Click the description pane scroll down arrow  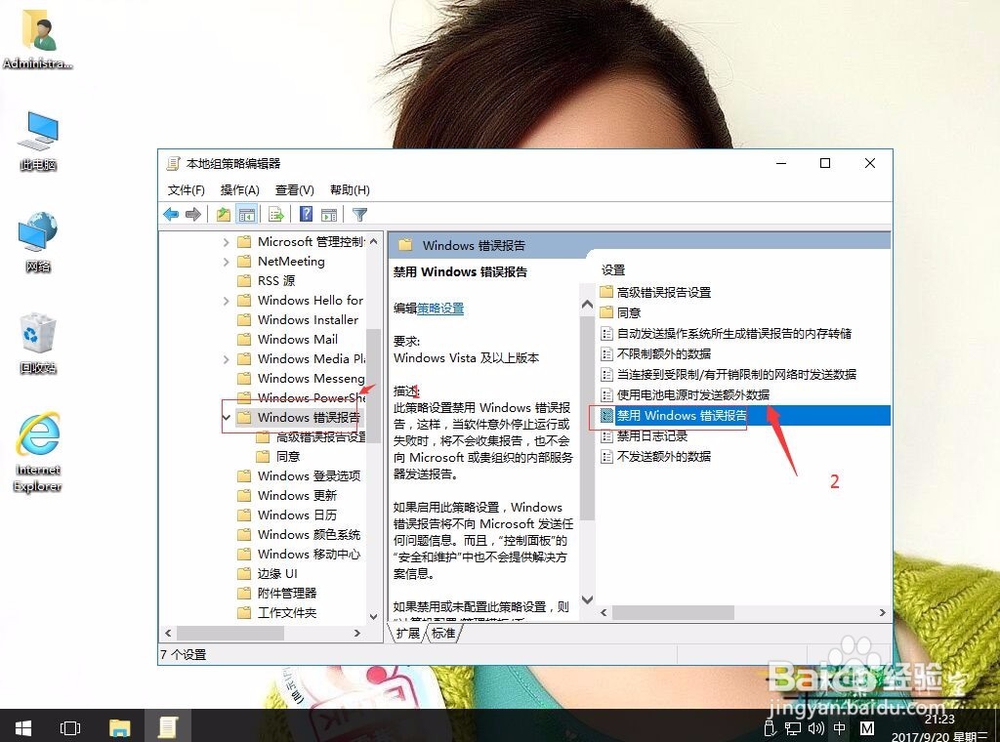click(587, 599)
